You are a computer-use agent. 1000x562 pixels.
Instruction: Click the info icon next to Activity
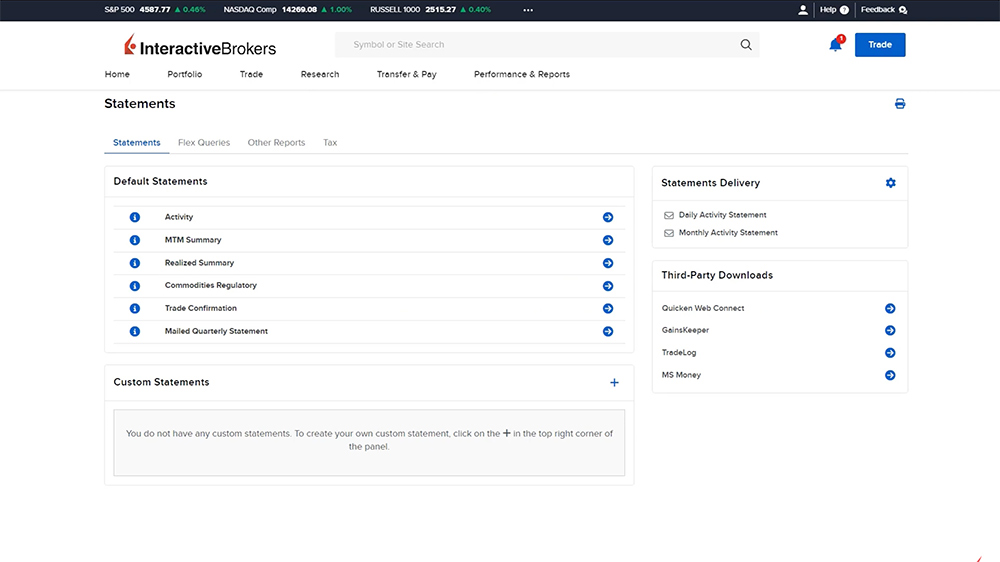tap(135, 217)
